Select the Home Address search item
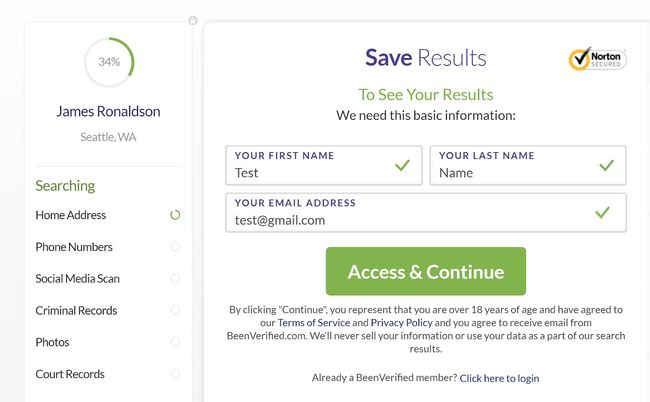Image resolution: width=650 pixels, height=402 pixels. point(71,215)
